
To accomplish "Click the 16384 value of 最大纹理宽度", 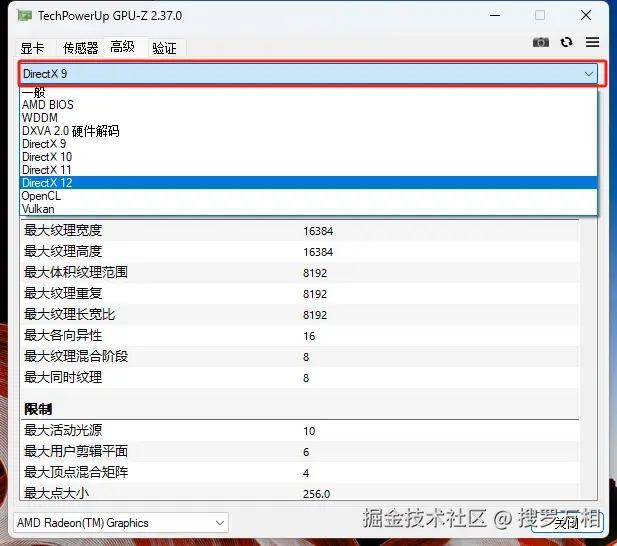I will click(x=318, y=231).
